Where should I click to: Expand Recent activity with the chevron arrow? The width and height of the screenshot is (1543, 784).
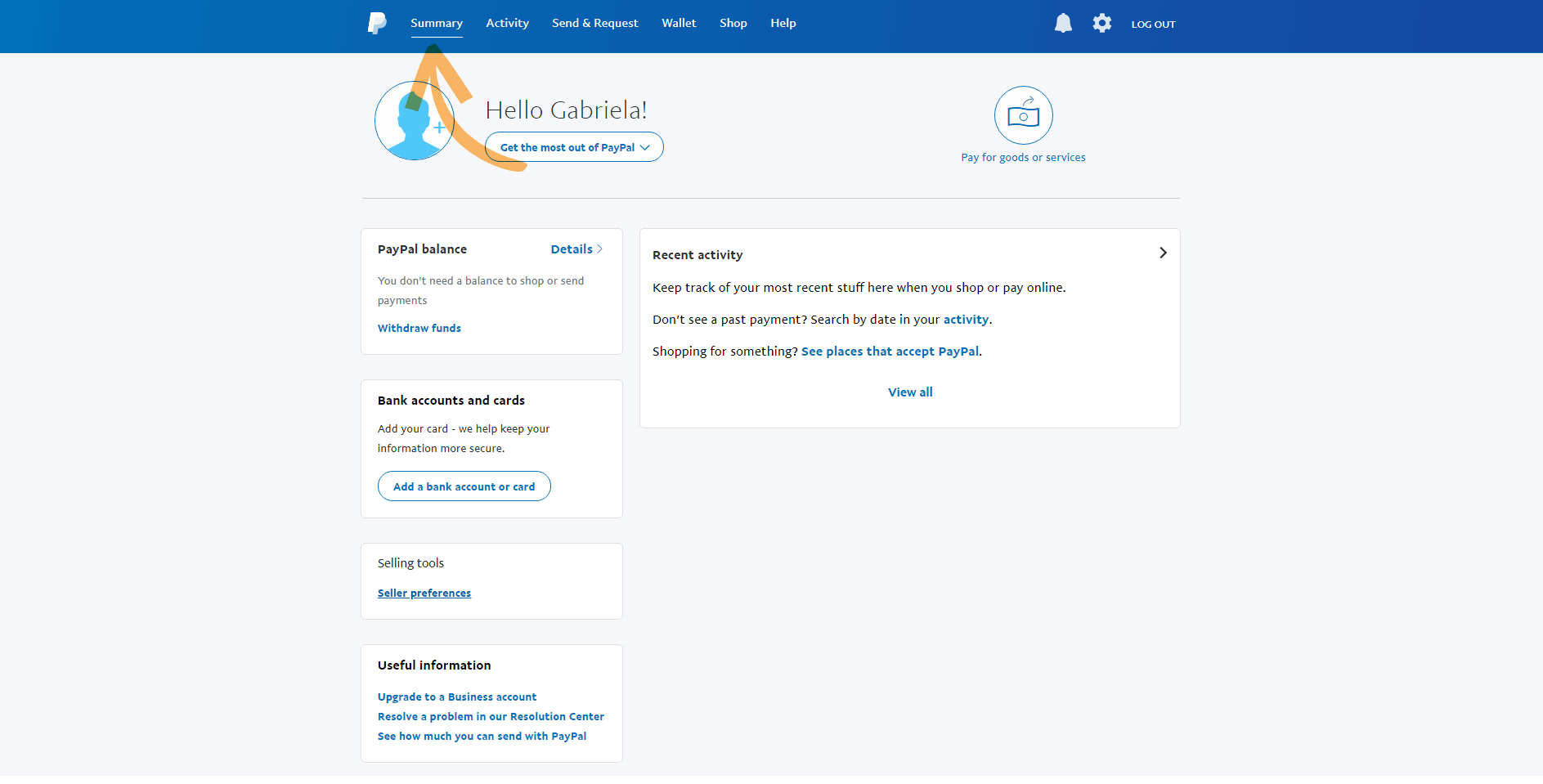1163,253
